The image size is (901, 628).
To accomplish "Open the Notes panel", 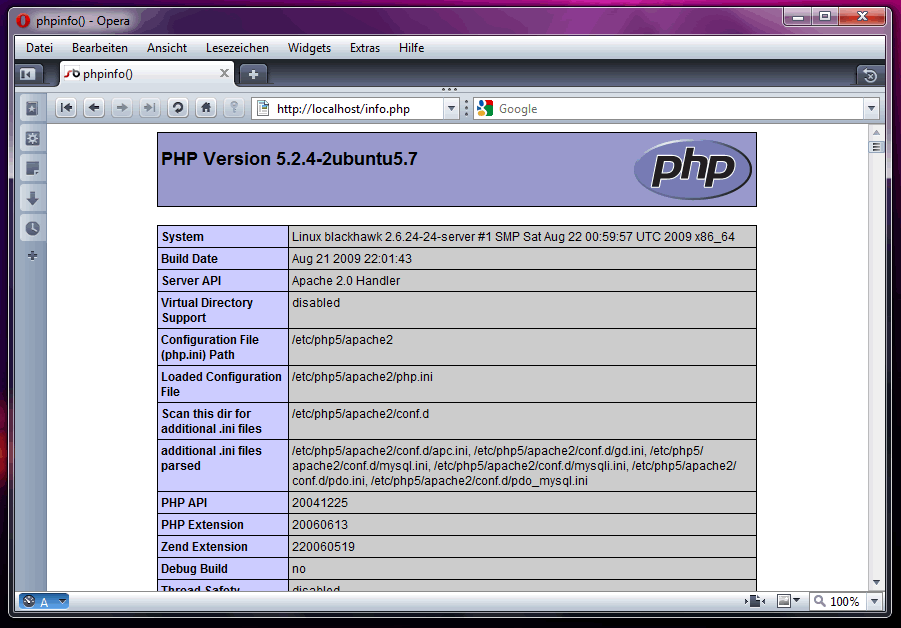I will pos(32,168).
